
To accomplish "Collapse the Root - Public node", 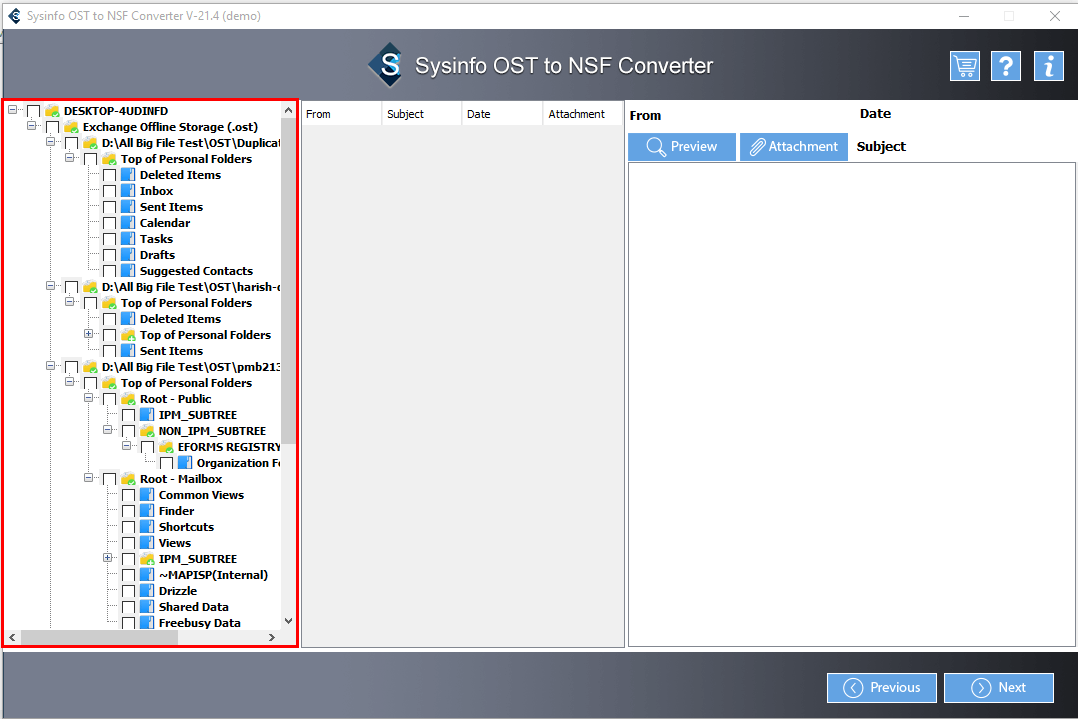I will (x=88, y=397).
